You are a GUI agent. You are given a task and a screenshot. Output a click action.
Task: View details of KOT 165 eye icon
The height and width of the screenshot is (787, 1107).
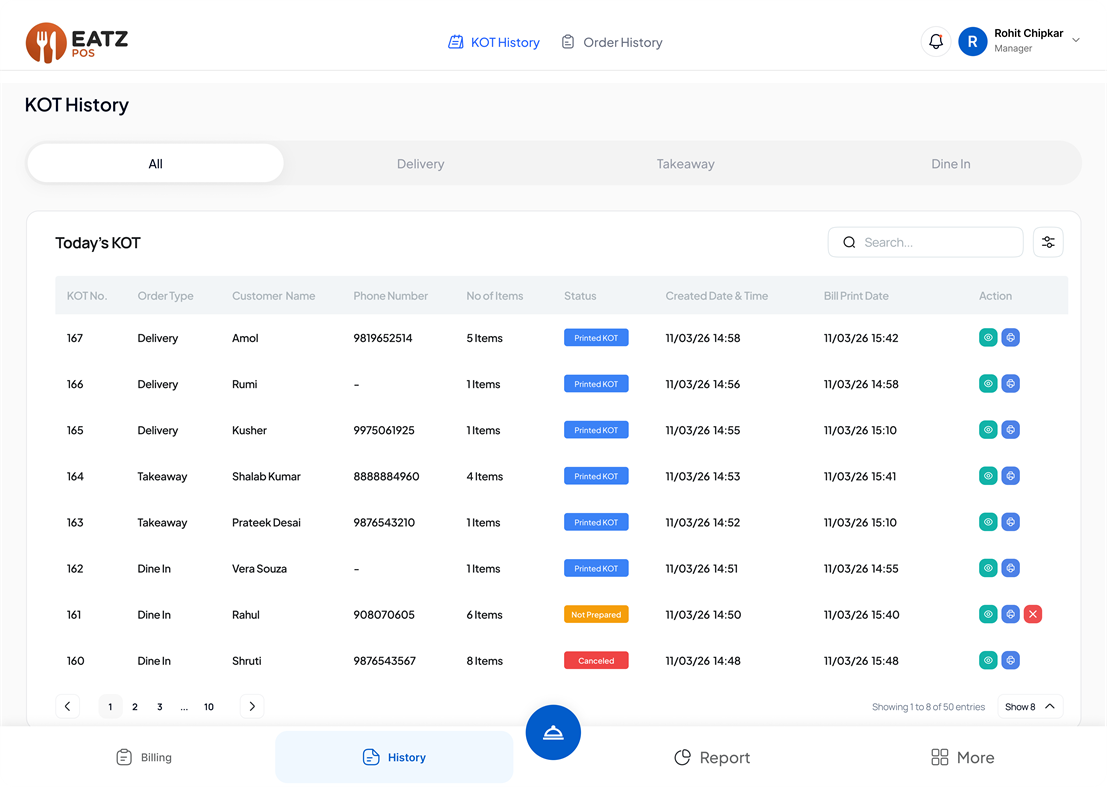coord(988,430)
